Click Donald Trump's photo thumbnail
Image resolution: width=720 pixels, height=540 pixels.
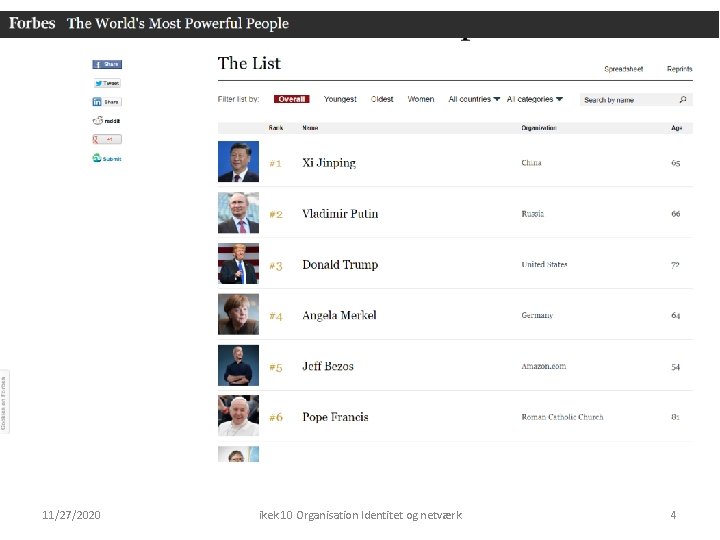238,264
